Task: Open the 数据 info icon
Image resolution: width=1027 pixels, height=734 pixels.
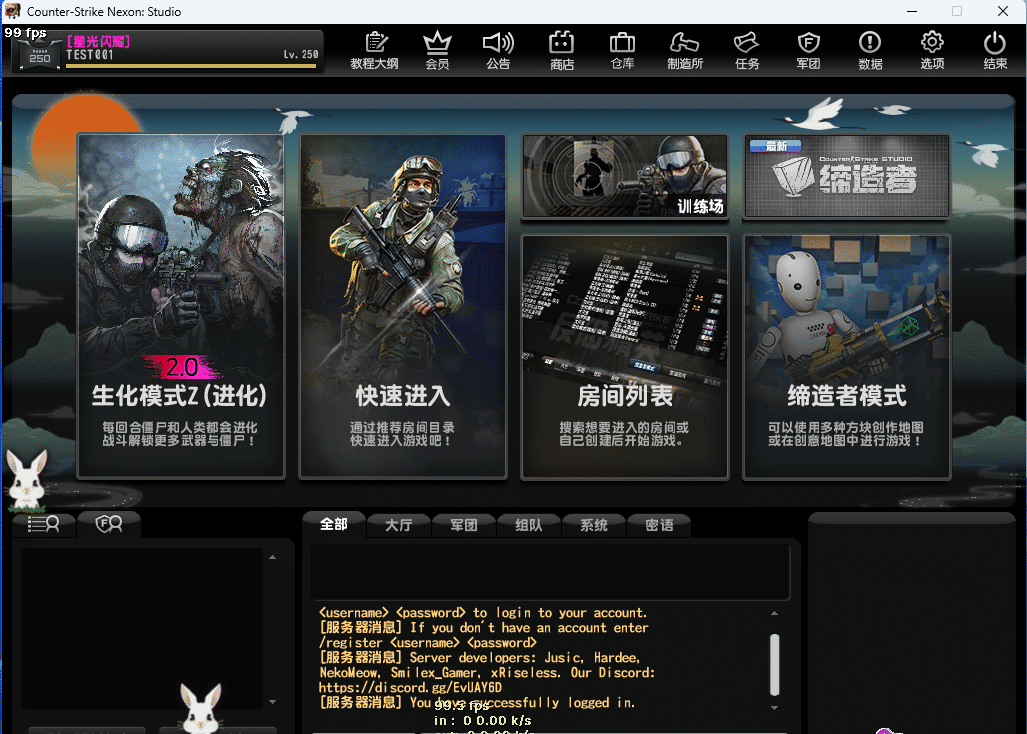Action: pos(870,50)
